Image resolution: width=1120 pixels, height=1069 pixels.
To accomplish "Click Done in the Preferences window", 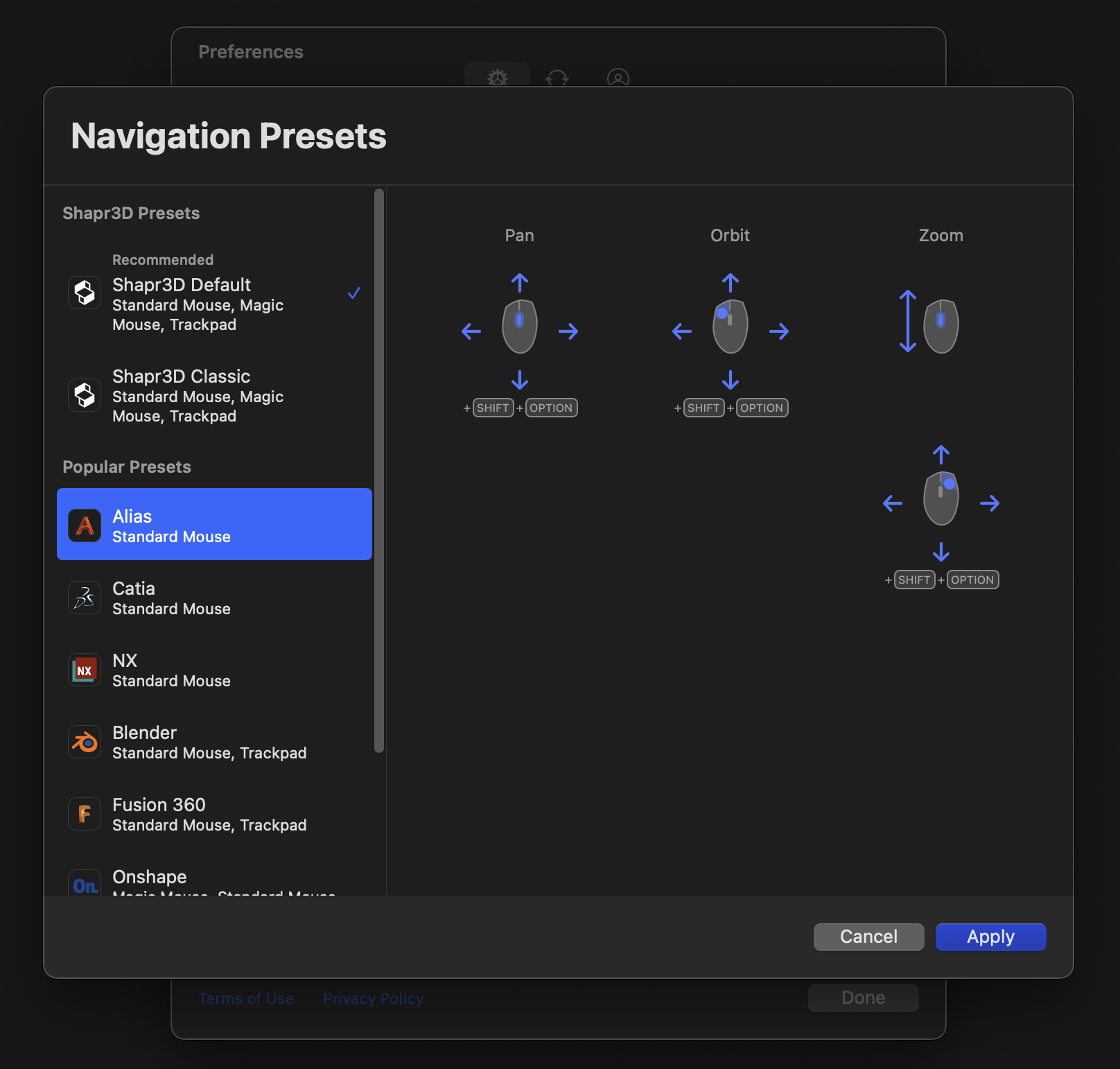I will [864, 998].
